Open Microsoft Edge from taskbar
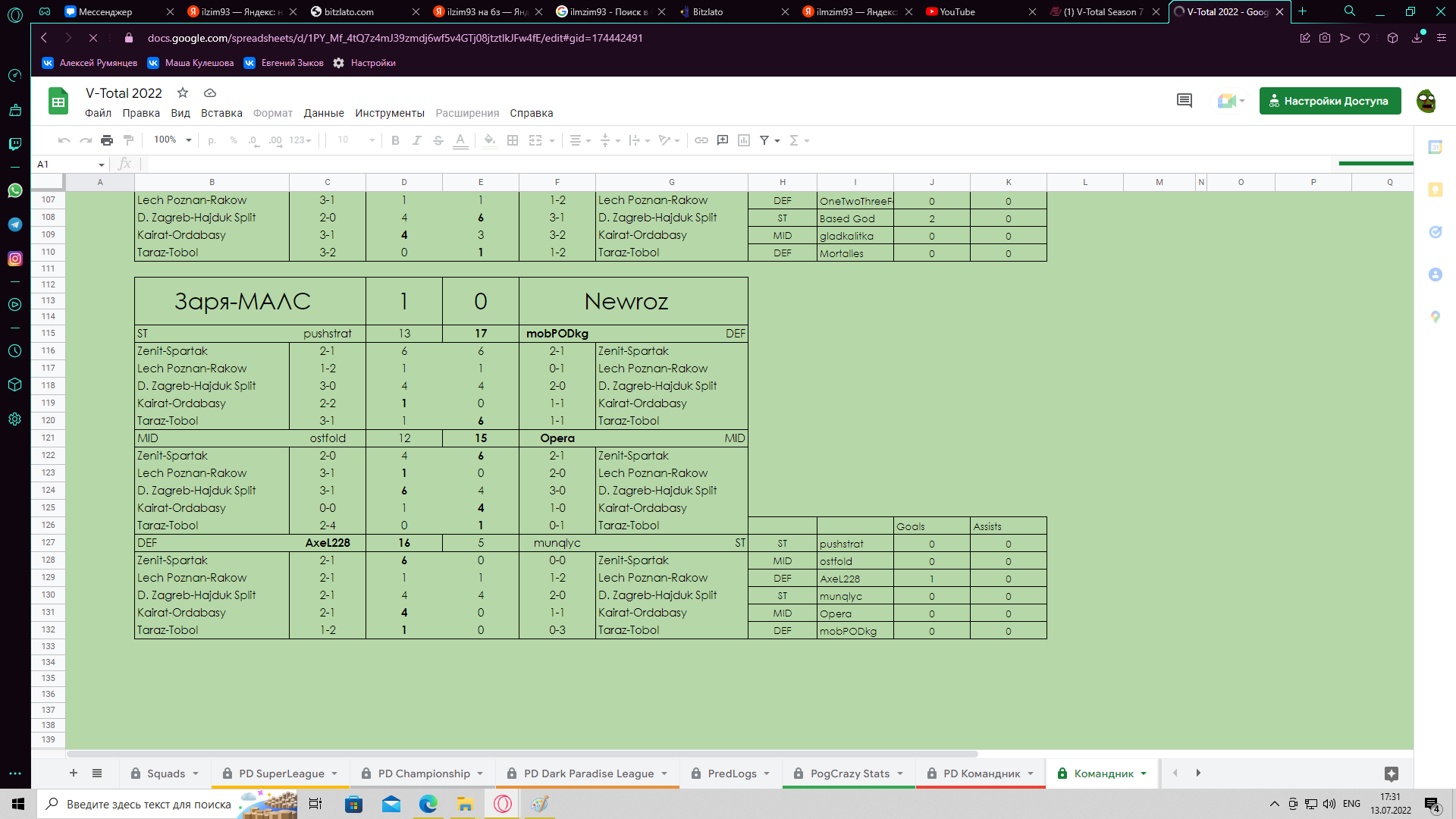Image resolution: width=1456 pixels, height=819 pixels. pos(428,804)
